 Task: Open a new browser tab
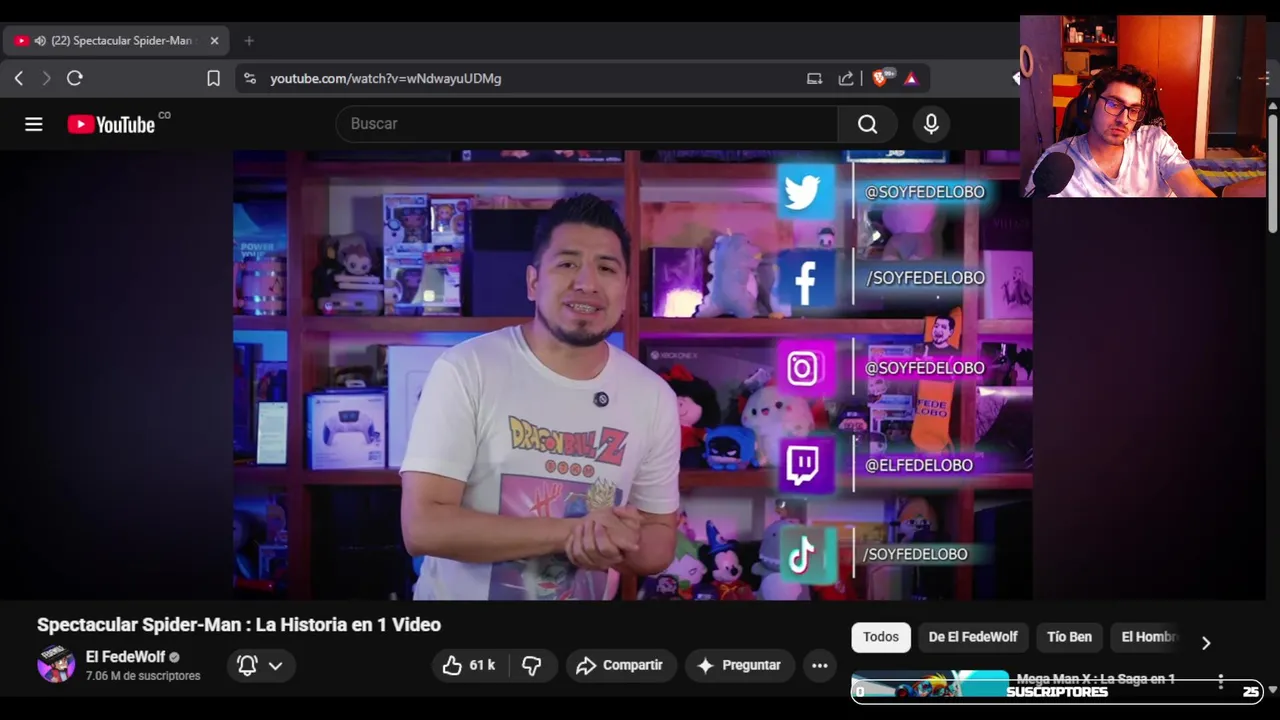[x=249, y=41]
